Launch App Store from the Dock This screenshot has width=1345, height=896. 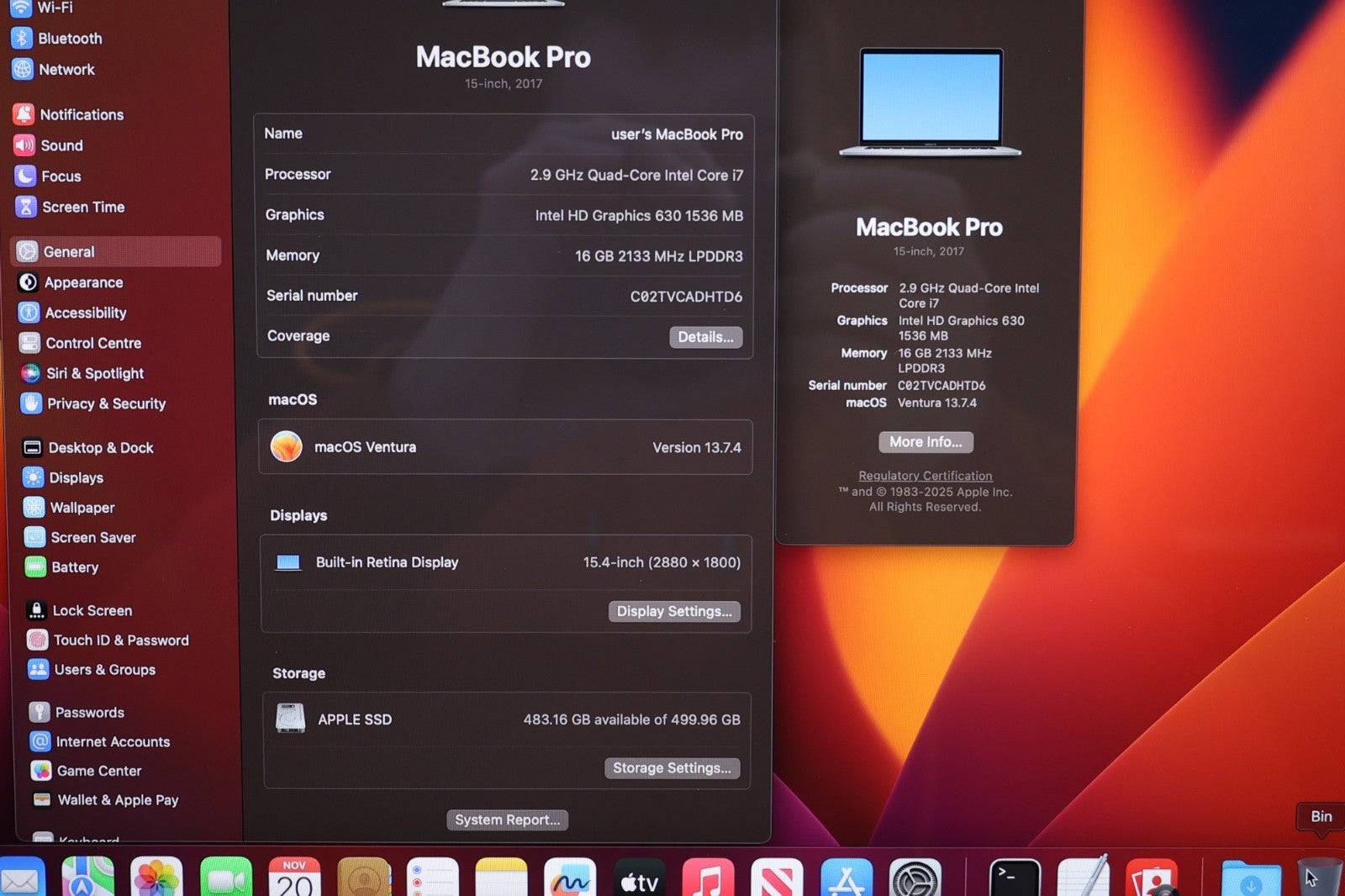[x=846, y=879]
